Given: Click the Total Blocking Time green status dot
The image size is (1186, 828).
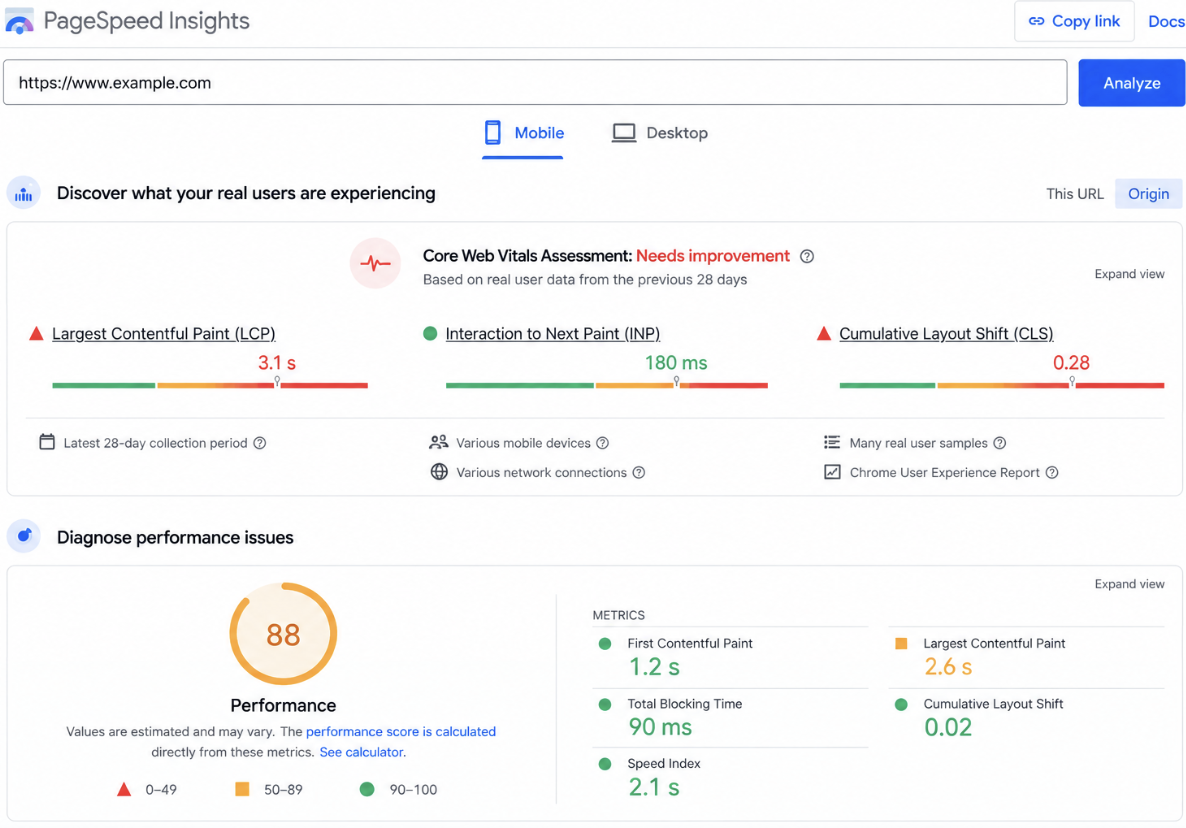Looking at the screenshot, I should 604,704.
